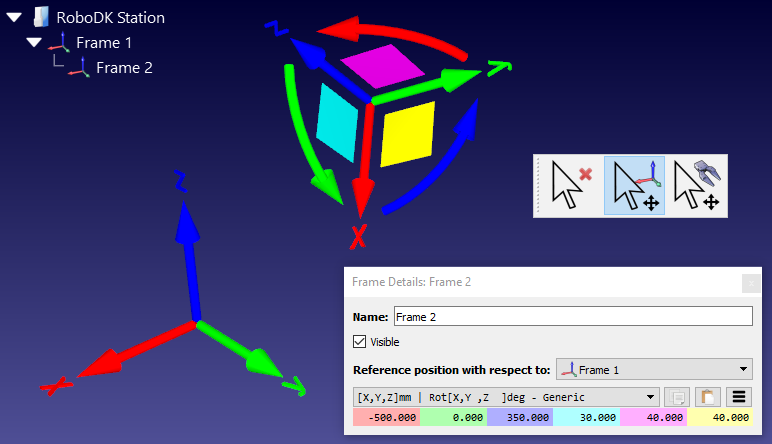The image size is (772, 444).
Task: Close the Frame Details panel
Action: (751, 283)
